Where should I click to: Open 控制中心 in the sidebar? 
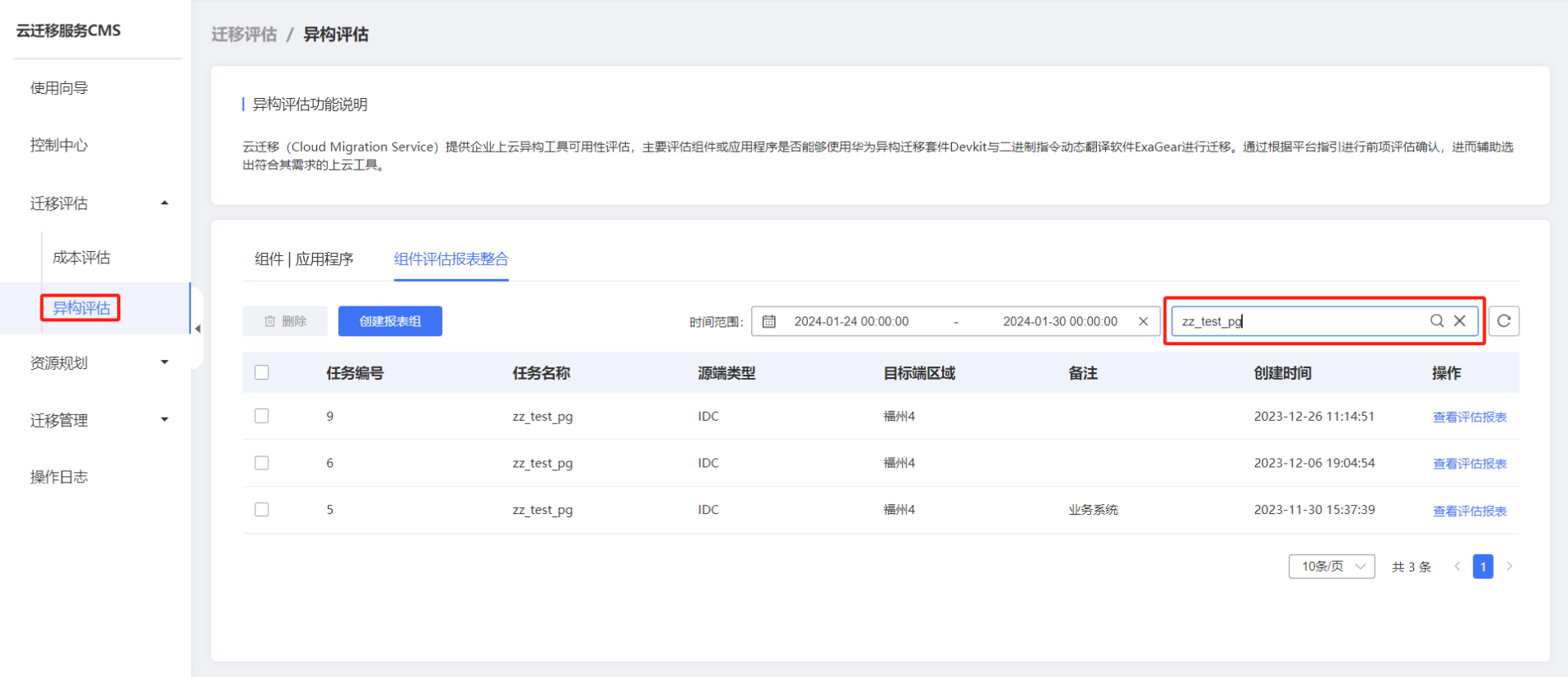click(59, 145)
